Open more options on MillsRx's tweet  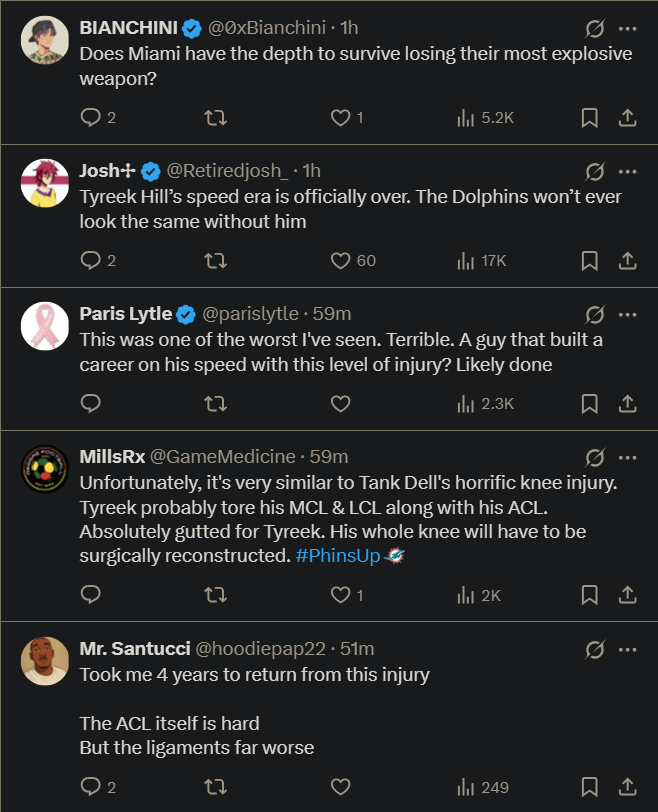click(628, 458)
